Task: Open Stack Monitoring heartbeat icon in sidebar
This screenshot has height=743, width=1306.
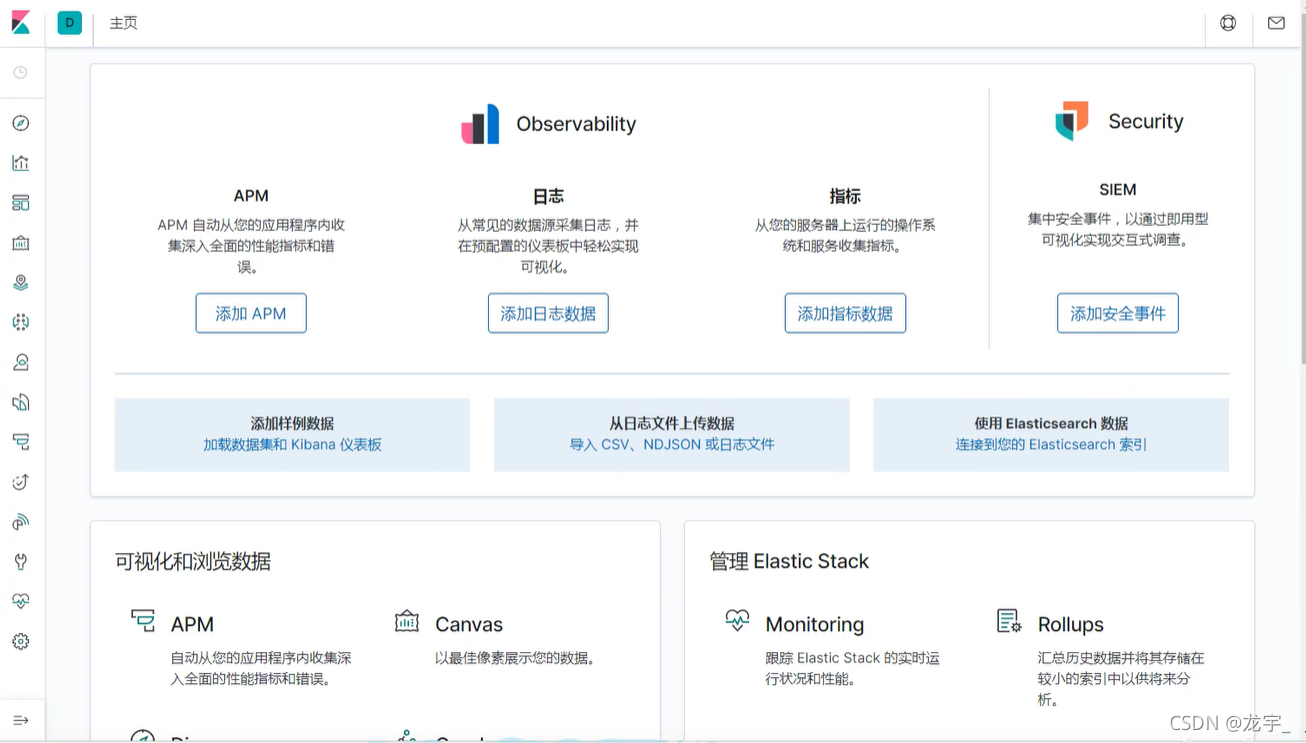Action: click(x=21, y=601)
